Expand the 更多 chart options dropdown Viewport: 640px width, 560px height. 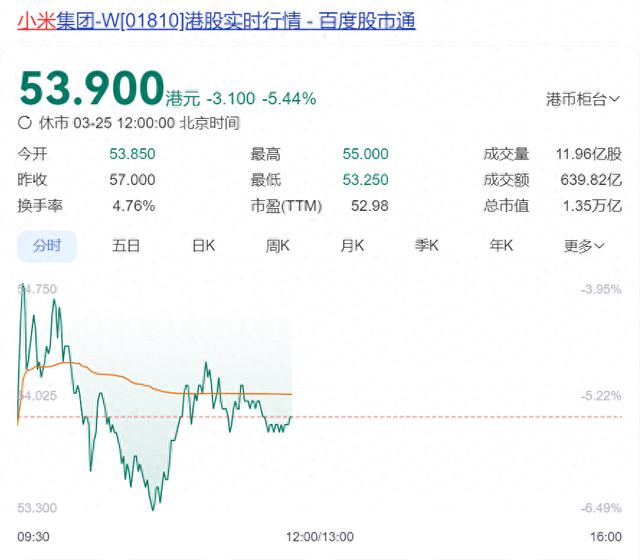tap(584, 246)
